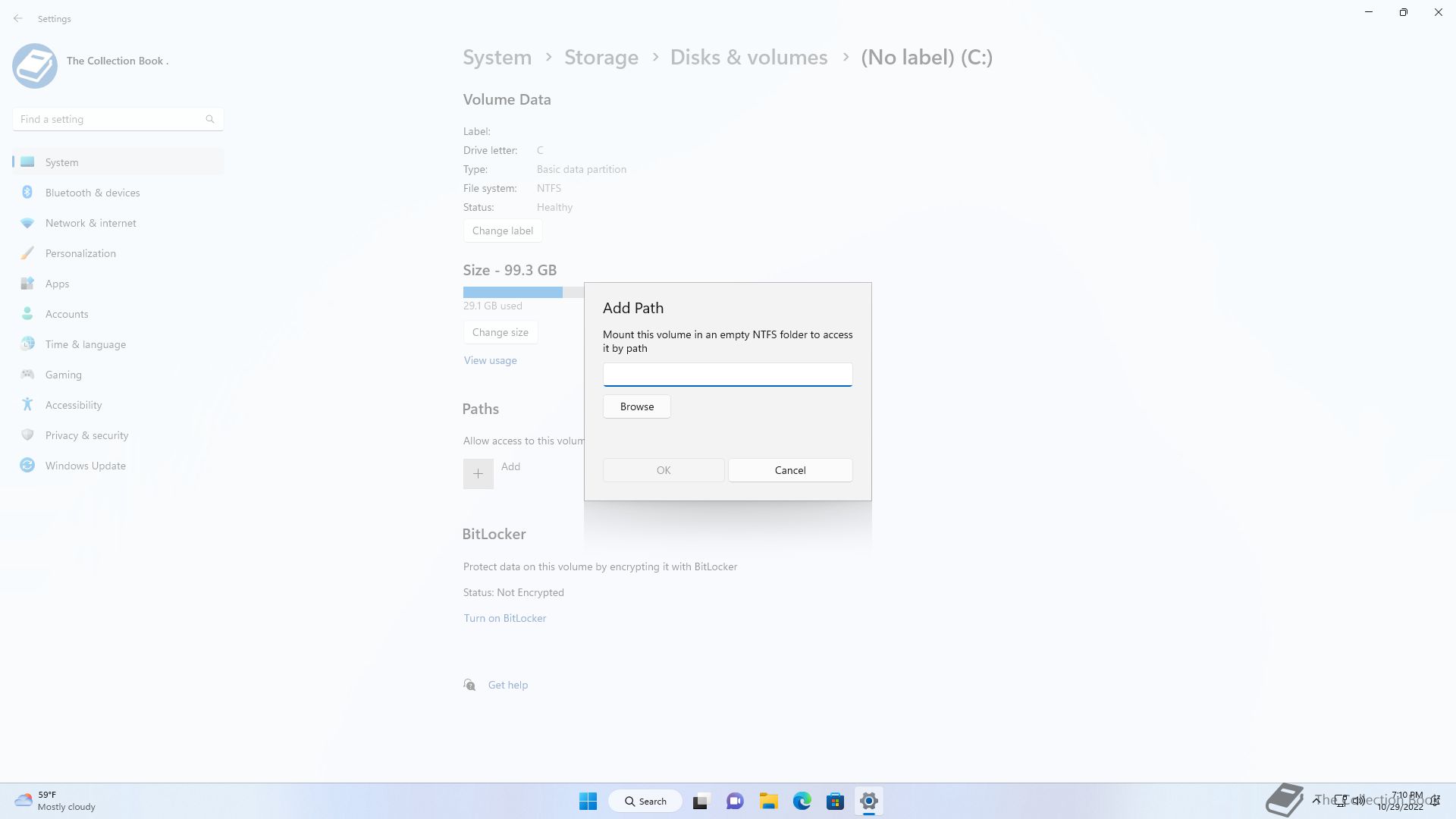
Task: Click the volume icon in system tray
Action: pyautogui.click(x=1358, y=800)
